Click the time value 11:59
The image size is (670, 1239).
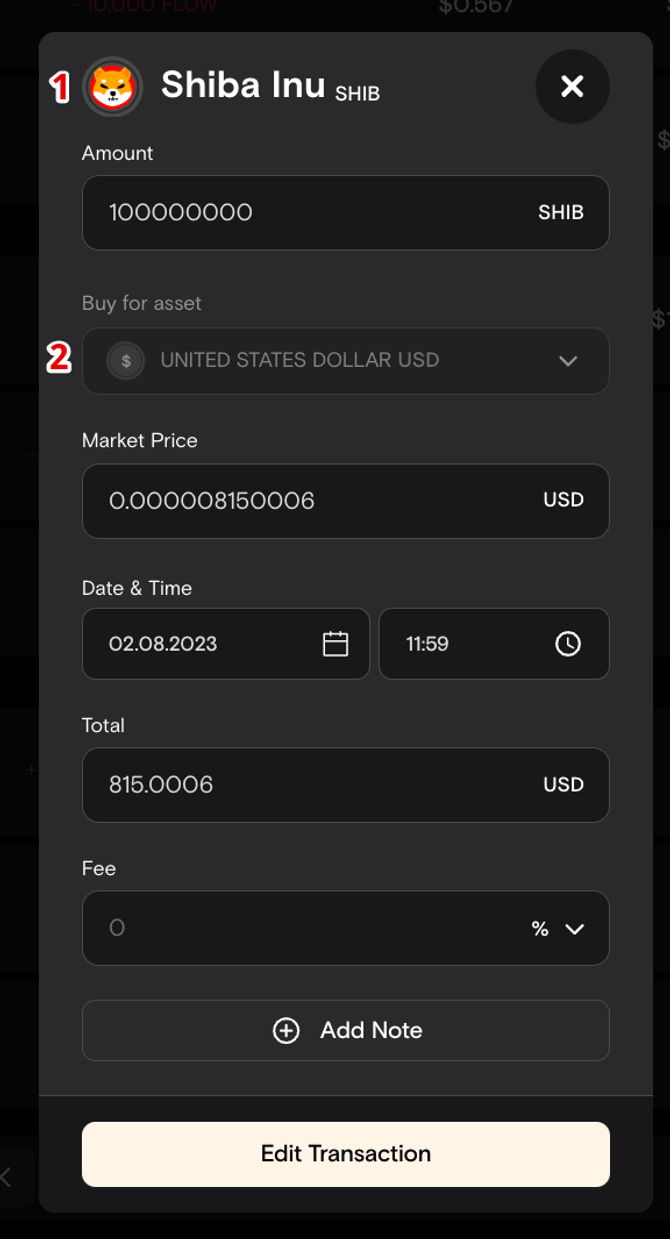[x=427, y=644]
